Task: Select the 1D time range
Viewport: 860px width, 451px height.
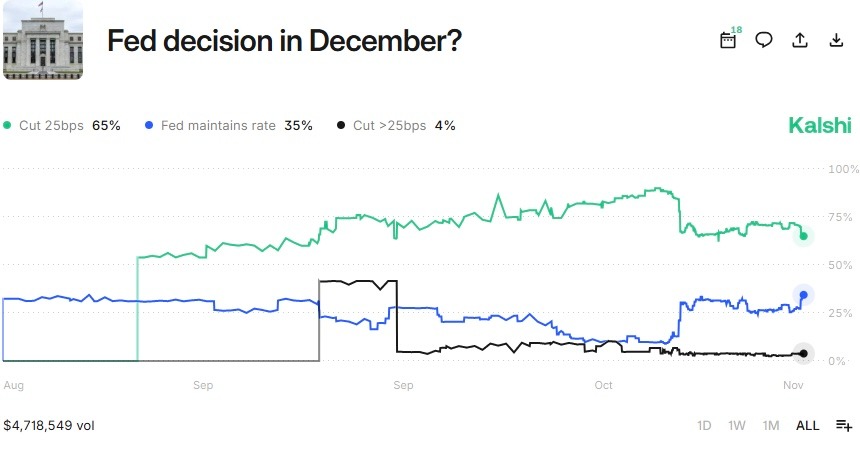Action: click(704, 425)
